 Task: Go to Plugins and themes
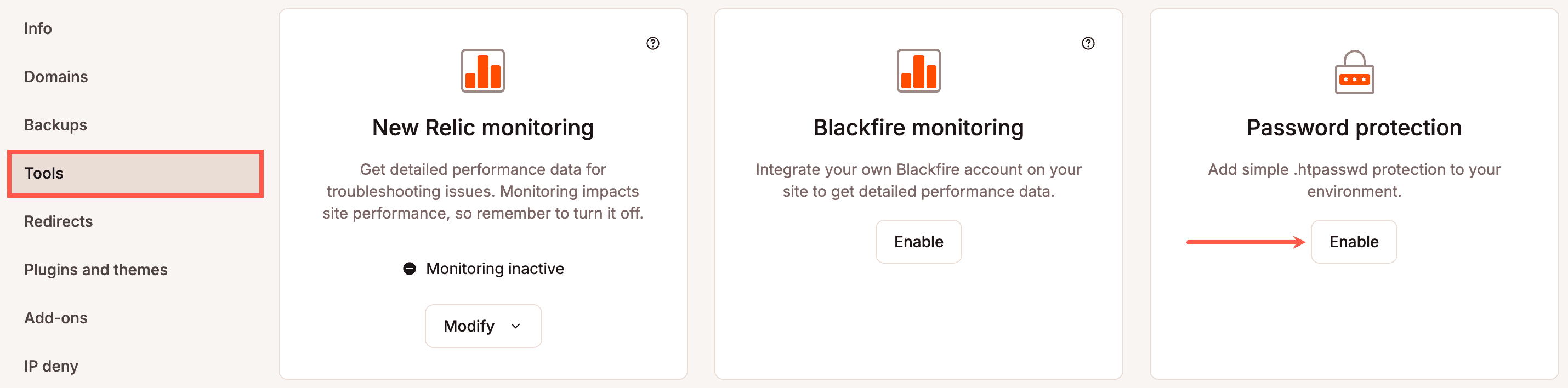tap(96, 270)
